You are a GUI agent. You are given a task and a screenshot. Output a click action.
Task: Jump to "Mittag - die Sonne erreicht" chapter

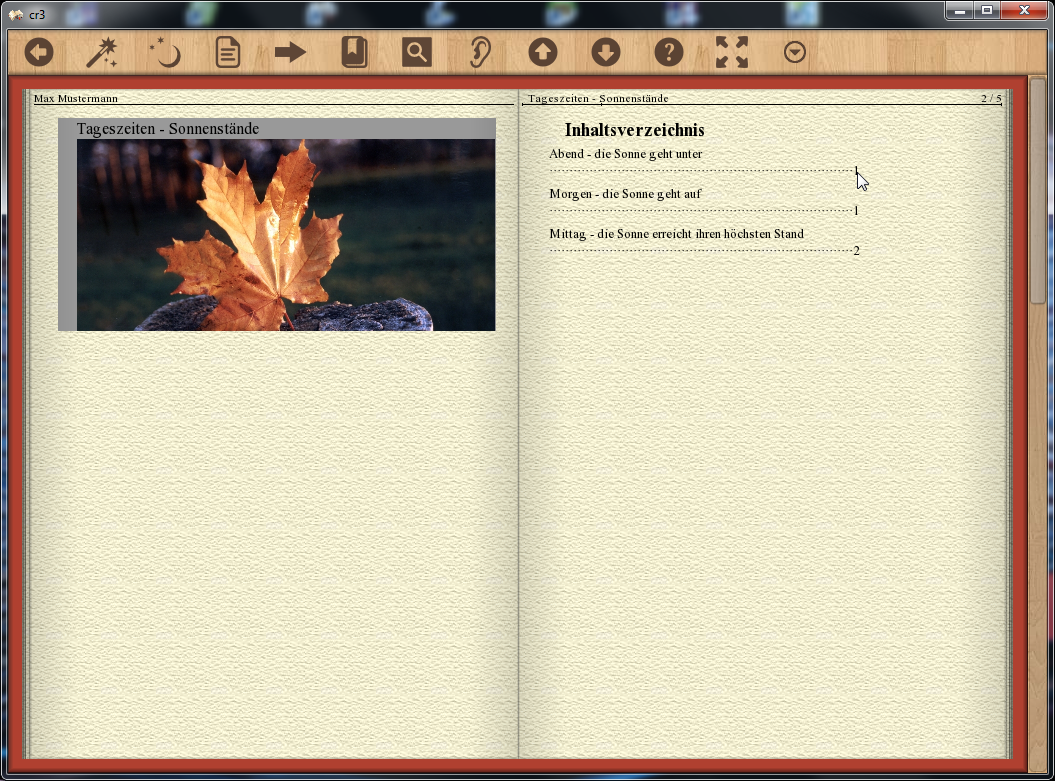pyautogui.click(x=676, y=234)
